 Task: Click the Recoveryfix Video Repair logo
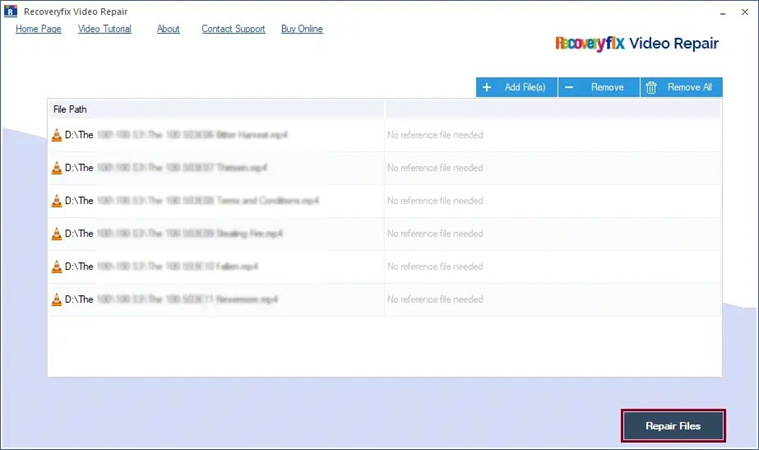[x=636, y=44]
